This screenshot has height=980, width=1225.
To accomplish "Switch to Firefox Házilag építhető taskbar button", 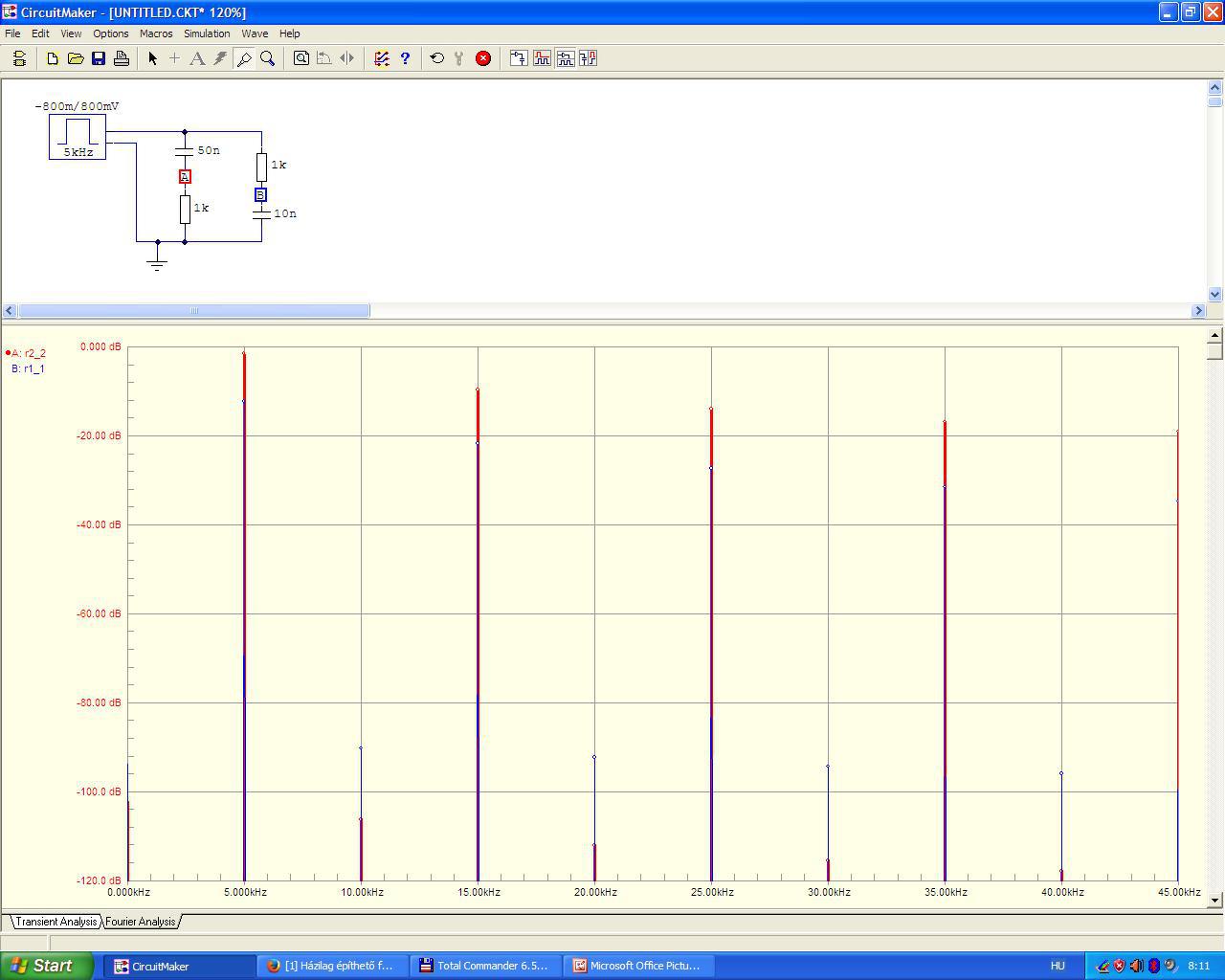I will pyautogui.click(x=333, y=966).
